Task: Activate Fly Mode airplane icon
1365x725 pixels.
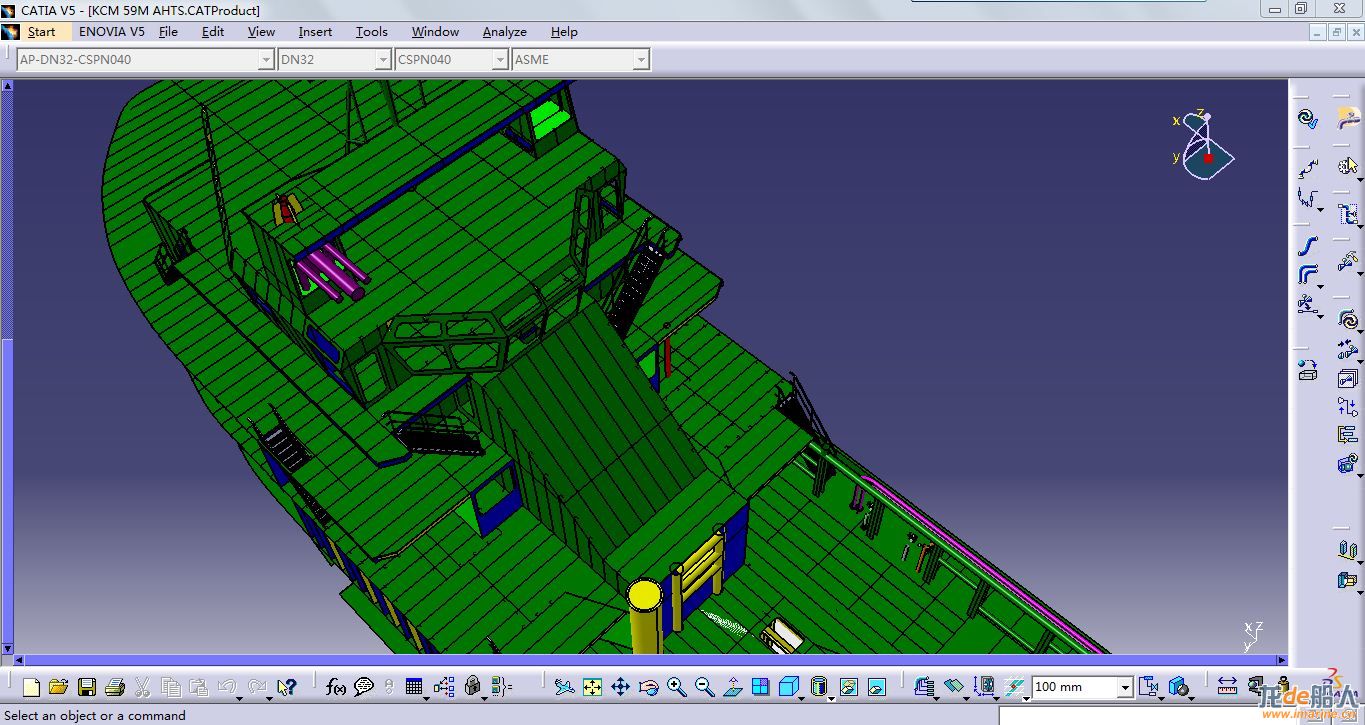Action: coord(565,687)
